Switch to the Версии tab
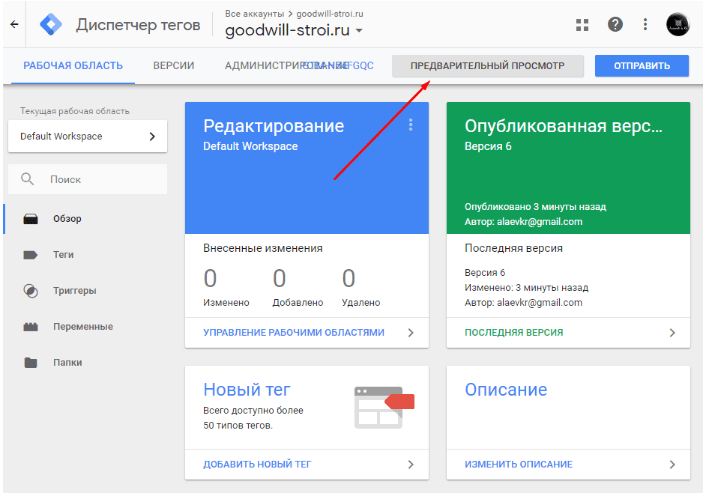The image size is (705, 495). (x=174, y=66)
